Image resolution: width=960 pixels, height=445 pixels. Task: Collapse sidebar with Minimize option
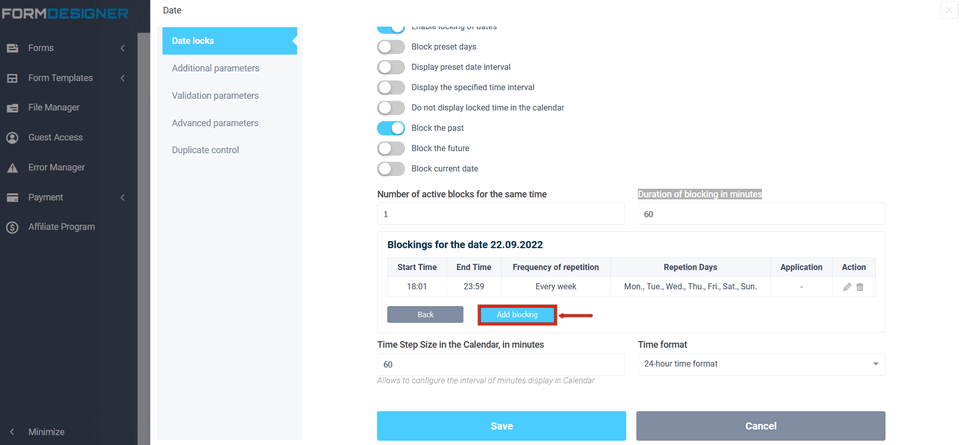(46, 432)
